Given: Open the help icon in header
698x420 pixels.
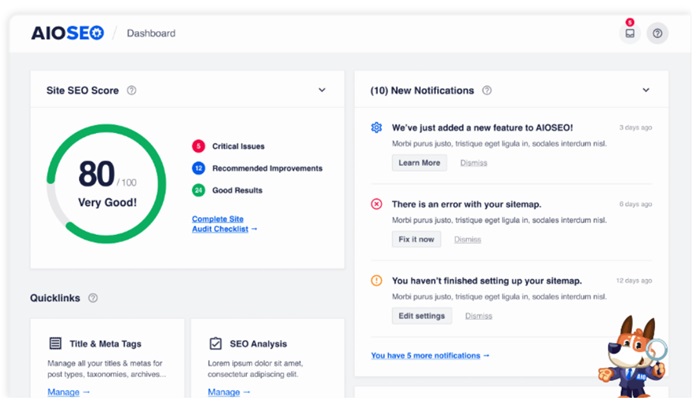Looking at the screenshot, I should pos(657,33).
